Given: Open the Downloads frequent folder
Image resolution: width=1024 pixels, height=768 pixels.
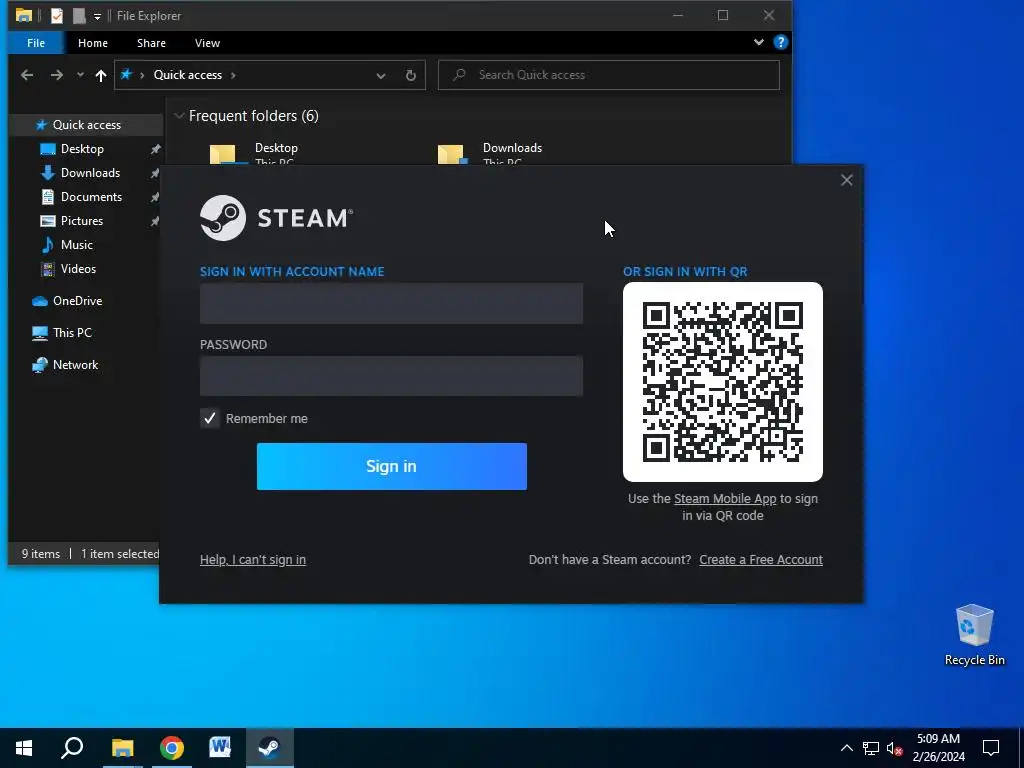Looking at the screenshot, I should point(490,154).
